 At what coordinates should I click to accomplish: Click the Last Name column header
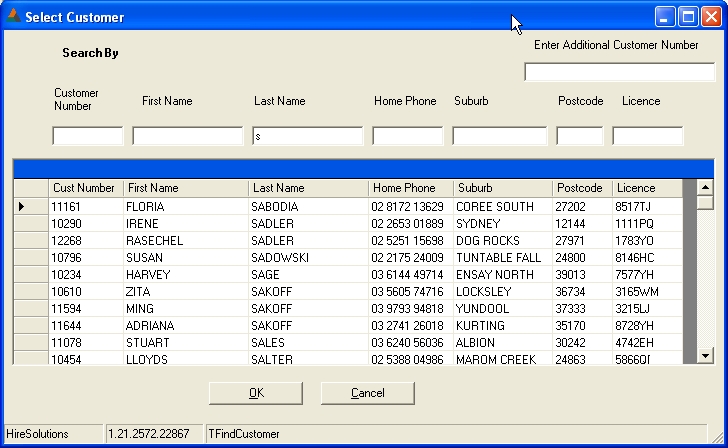coord(308,188)
